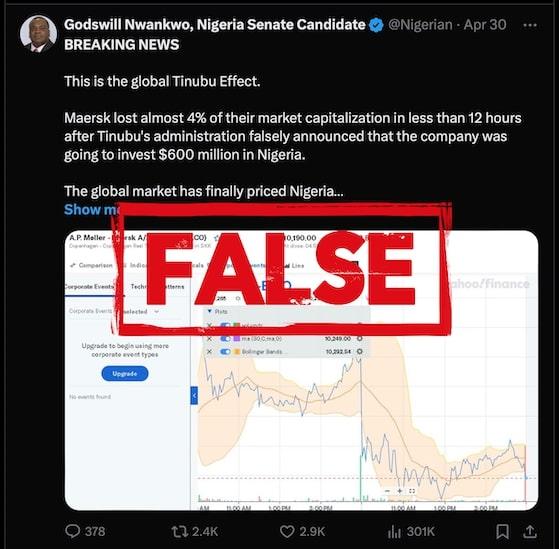The image size is (559, 549).
Task: Click the repost icon with 2.4K
Action: (177, 532)
